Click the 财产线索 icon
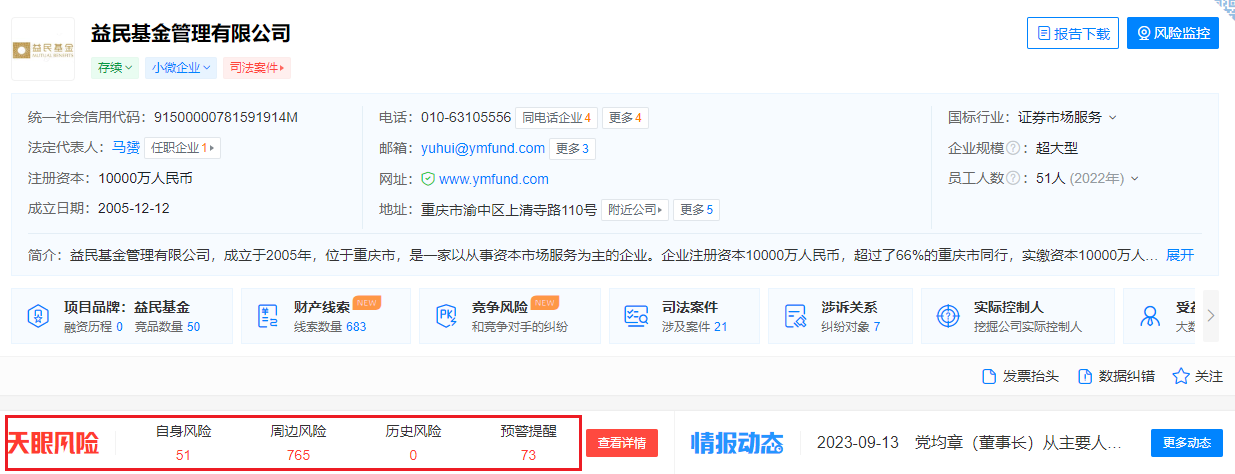 pyautogui.click(x=267, y=316)
